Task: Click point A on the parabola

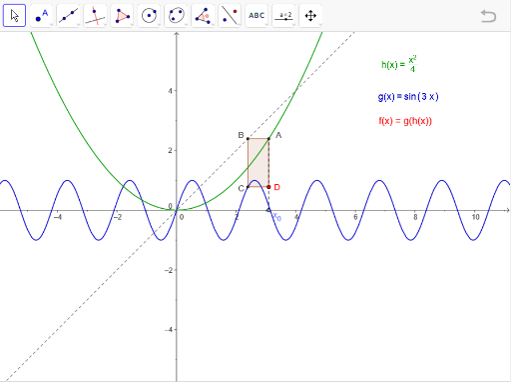Action: (269, 138)
